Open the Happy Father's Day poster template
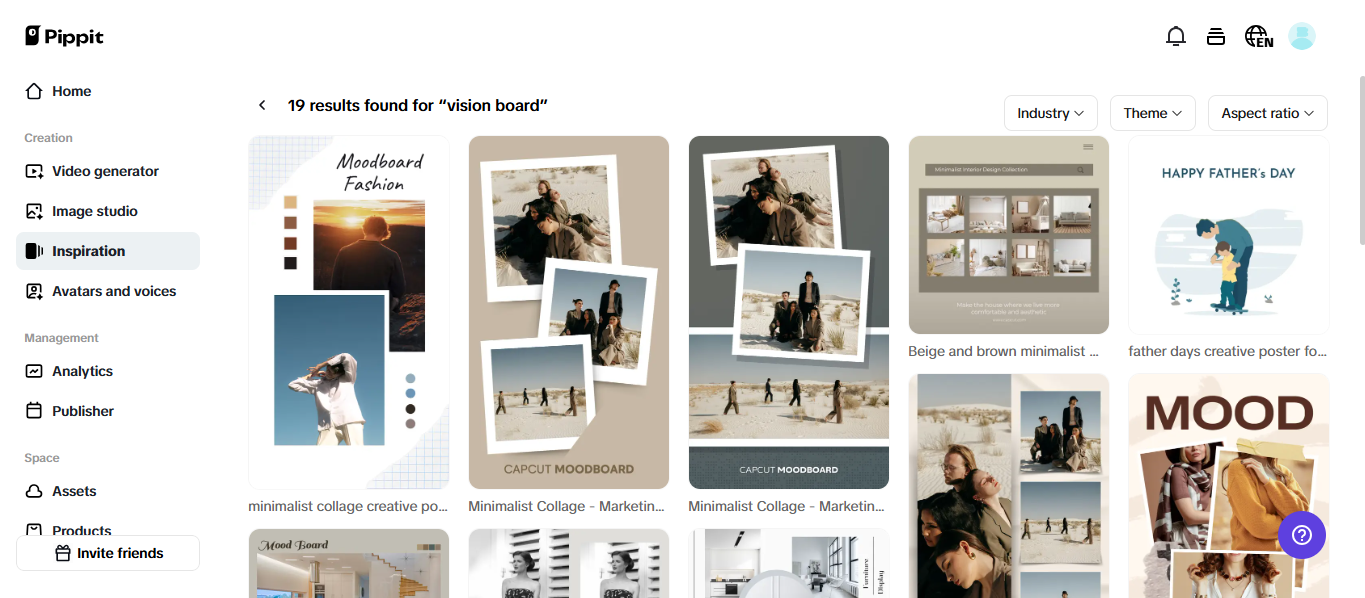 coord(1229,235)
